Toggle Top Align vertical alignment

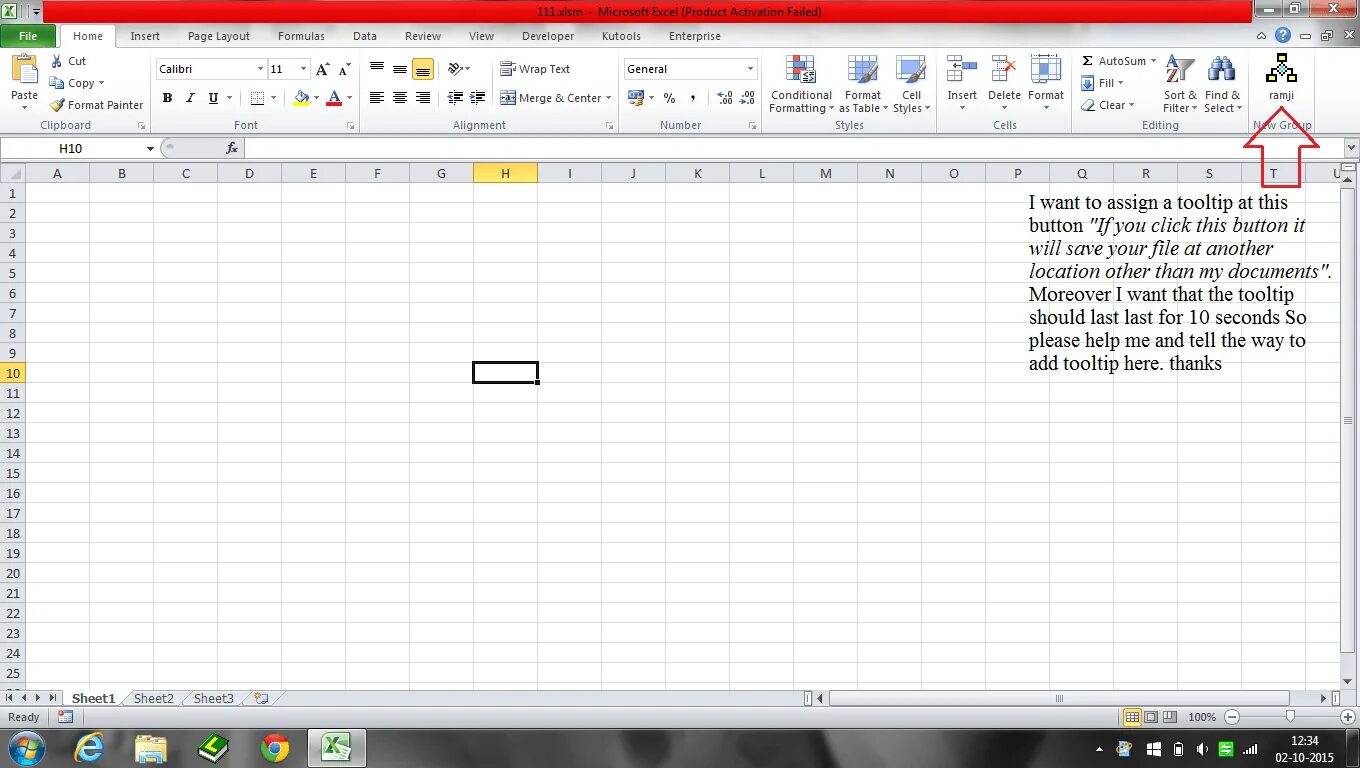tap(377, 69)
